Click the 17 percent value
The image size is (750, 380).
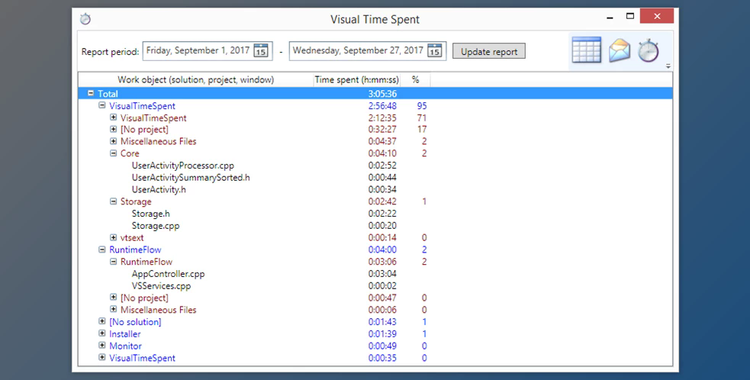coord(421,129)
